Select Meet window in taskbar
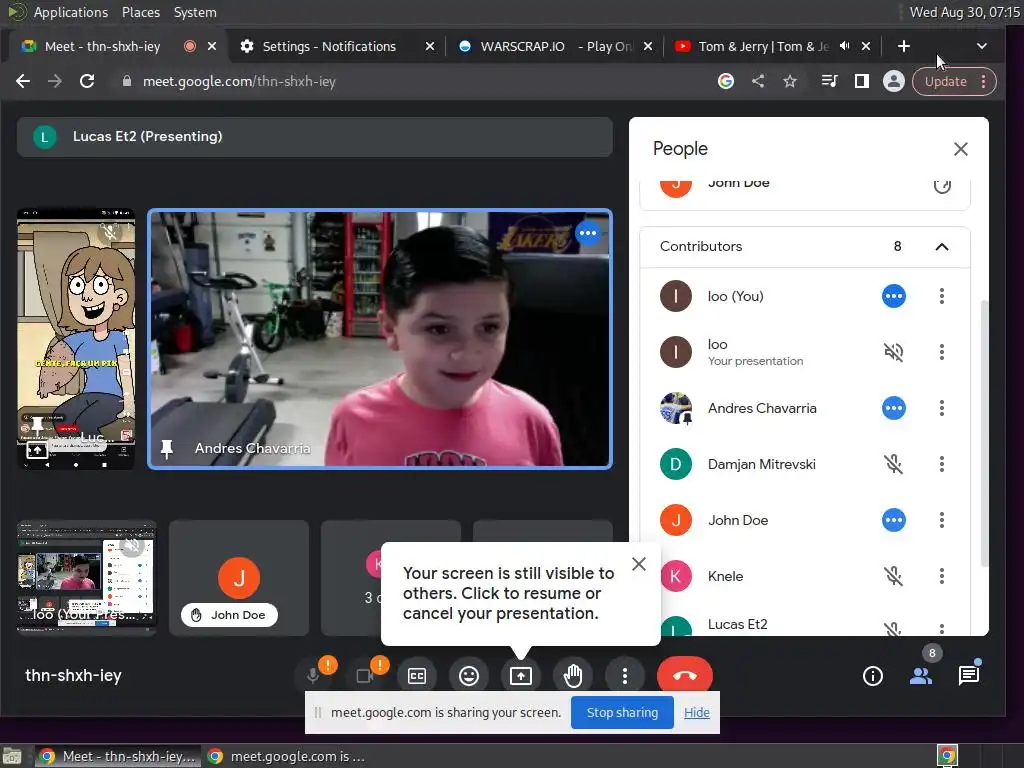 tap(117, 756)
